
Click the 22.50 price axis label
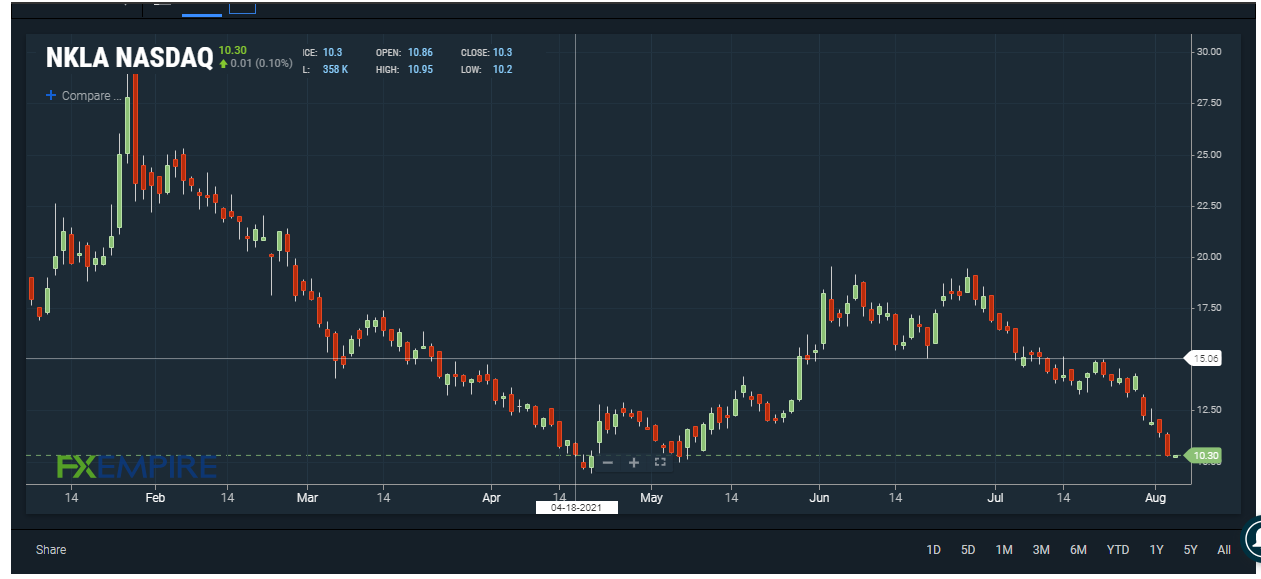tap(1209, 205)
